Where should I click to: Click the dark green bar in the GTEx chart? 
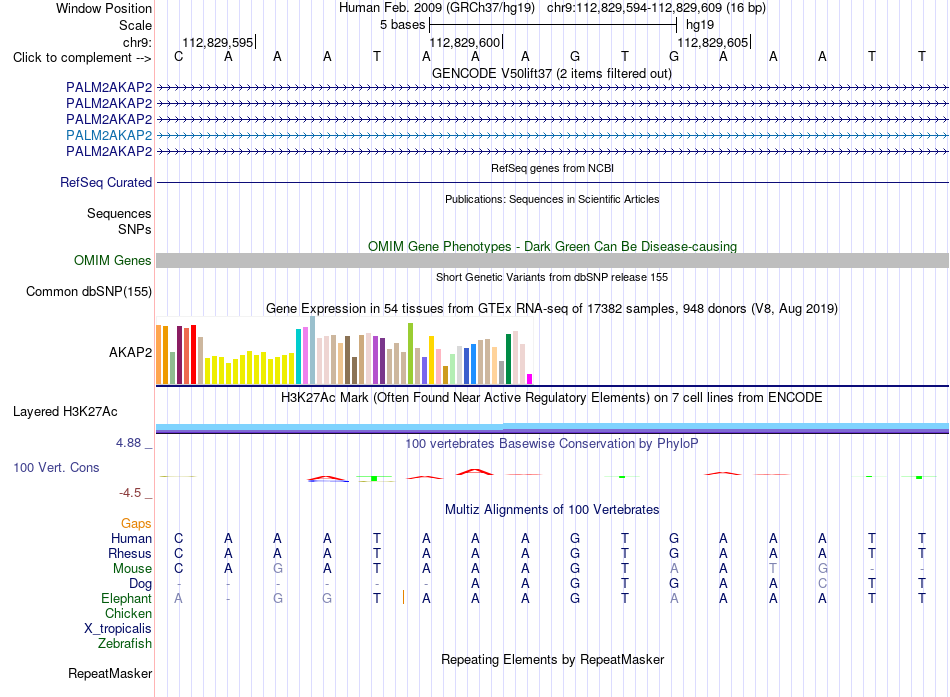(508, 359)
